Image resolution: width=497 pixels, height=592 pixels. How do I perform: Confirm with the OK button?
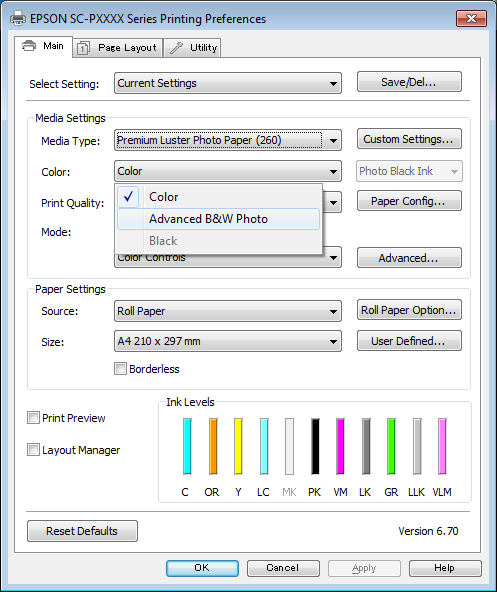202,568
